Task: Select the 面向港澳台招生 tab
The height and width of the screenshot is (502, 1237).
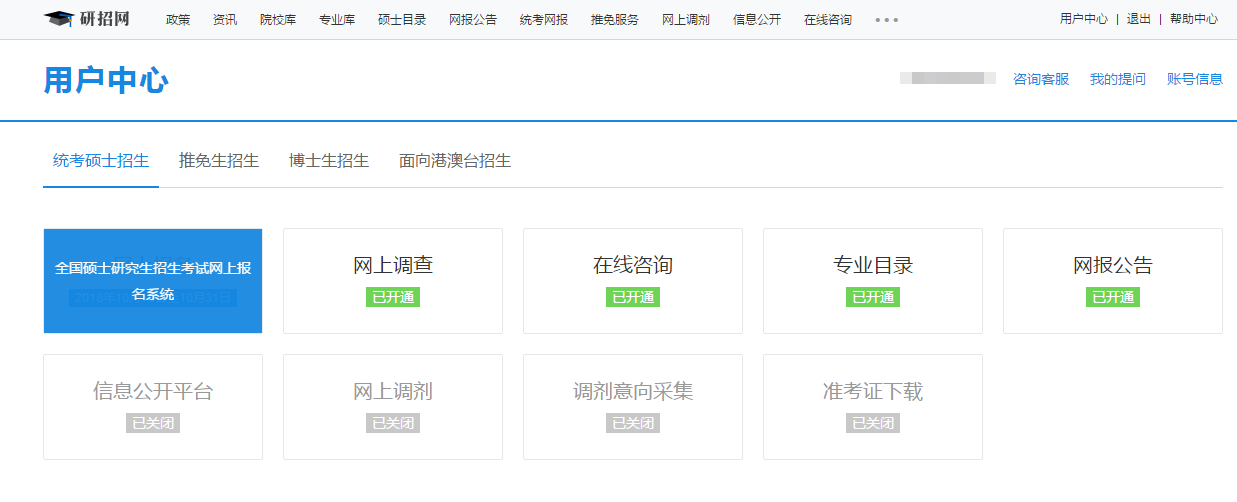Action: [x=454, y=161]
